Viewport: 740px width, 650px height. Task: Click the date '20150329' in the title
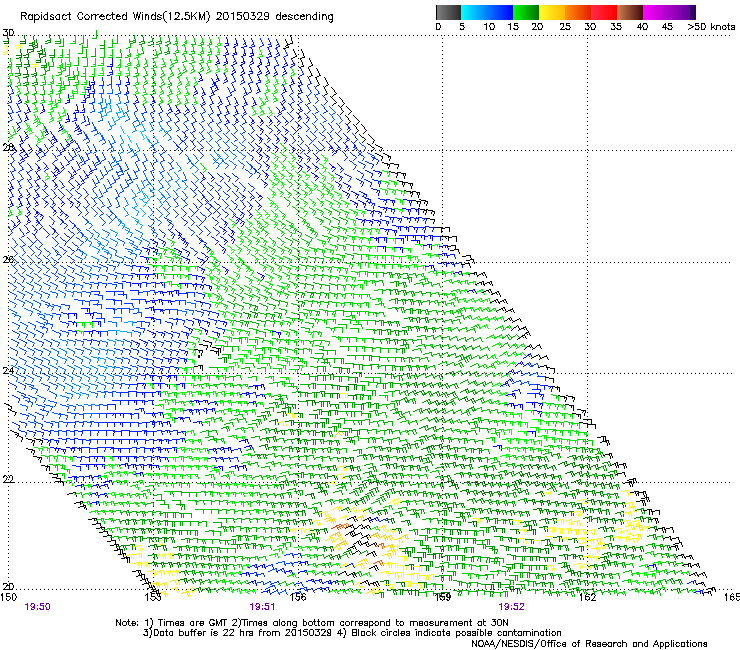pyautogui.click(x=243, y=16)
